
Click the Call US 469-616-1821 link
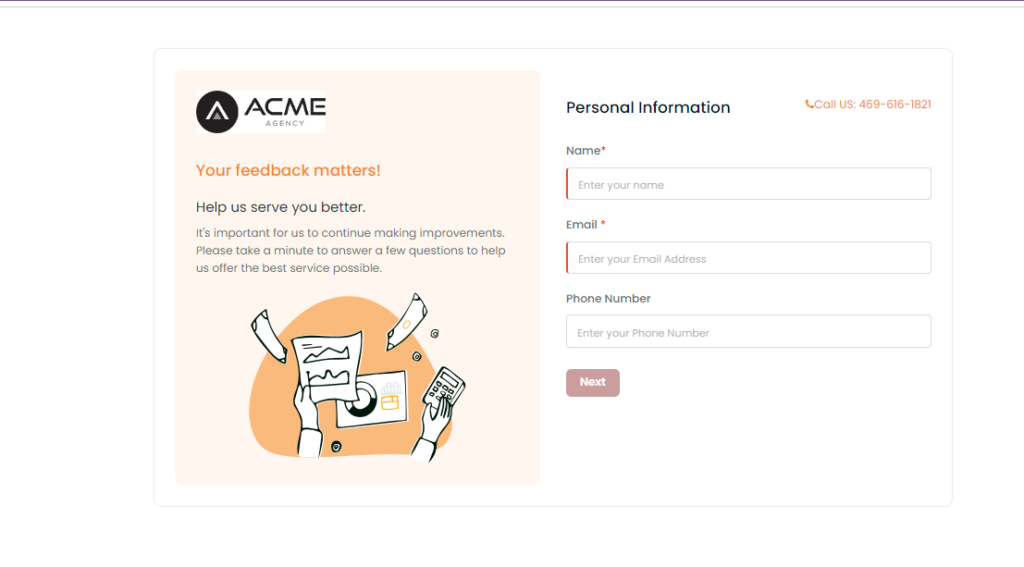click(x=868, y=104)
